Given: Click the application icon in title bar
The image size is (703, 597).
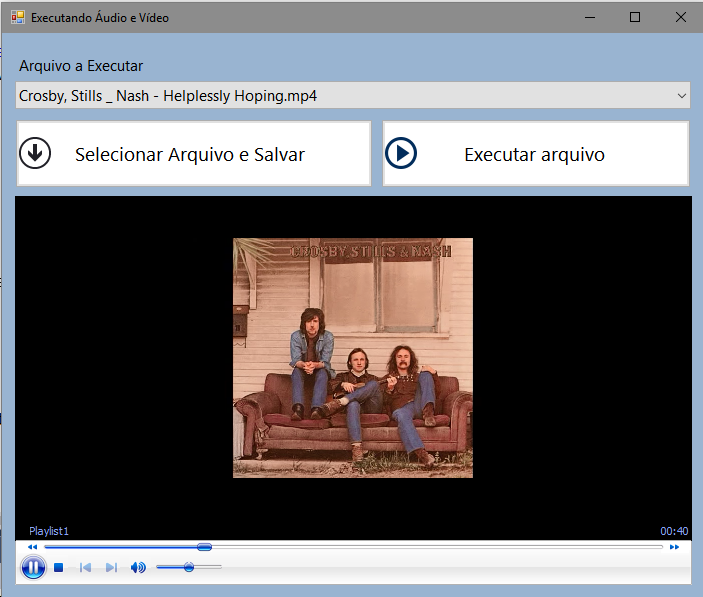Looking at the screenshot, I should pyautogui.click(x=18, y=17).
